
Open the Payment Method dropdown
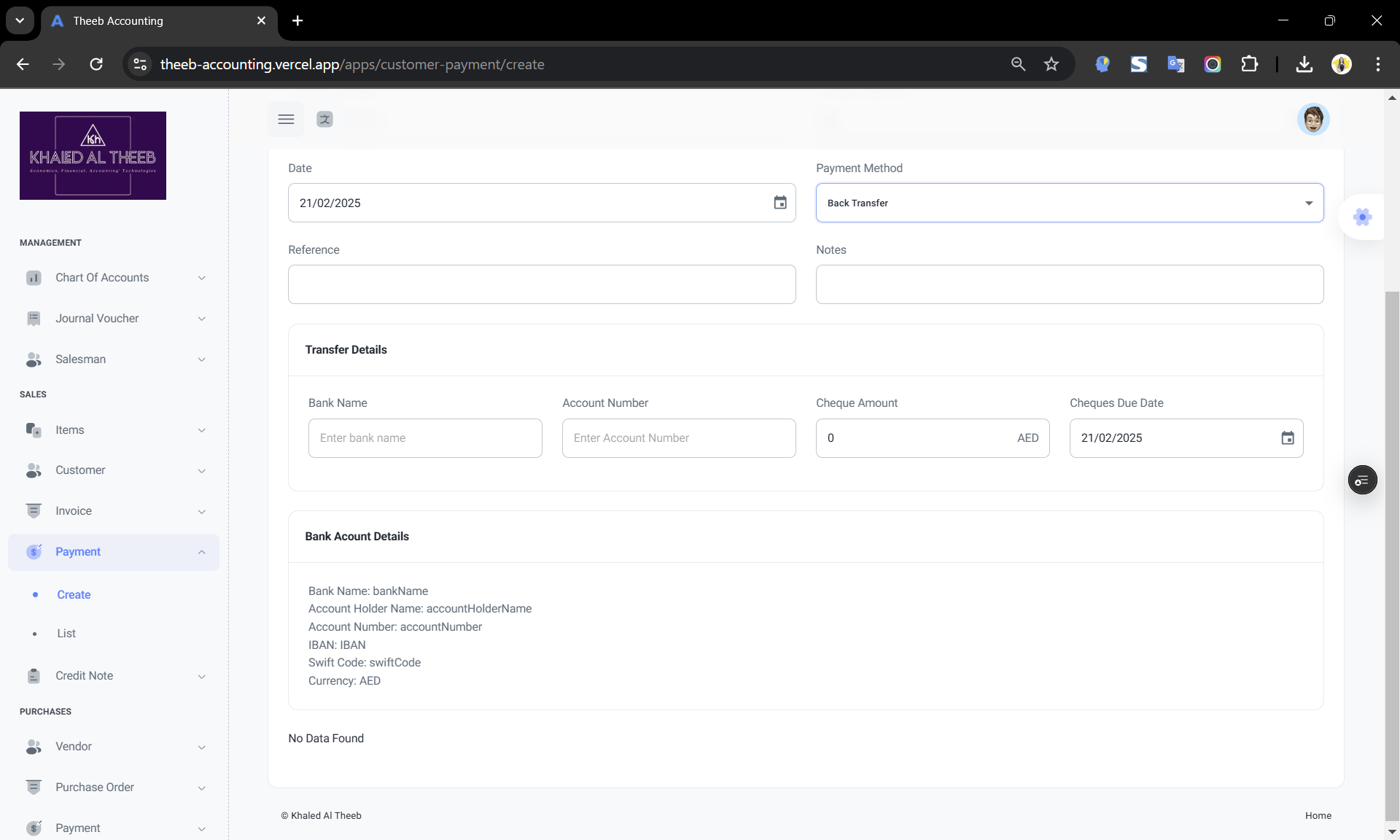[1069, 203]
